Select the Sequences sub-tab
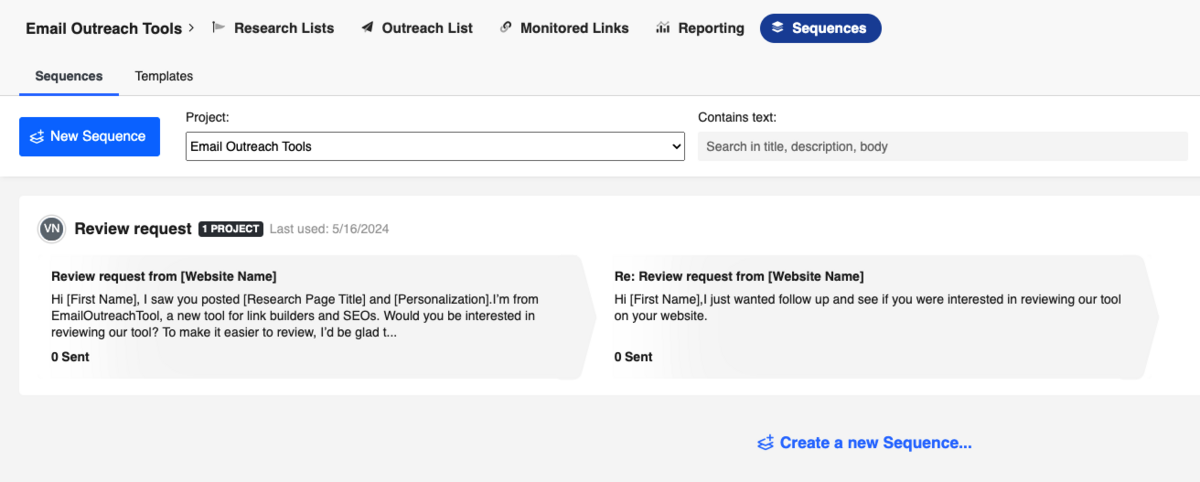This screenshot has width=1200, height=482. [69, 76]
